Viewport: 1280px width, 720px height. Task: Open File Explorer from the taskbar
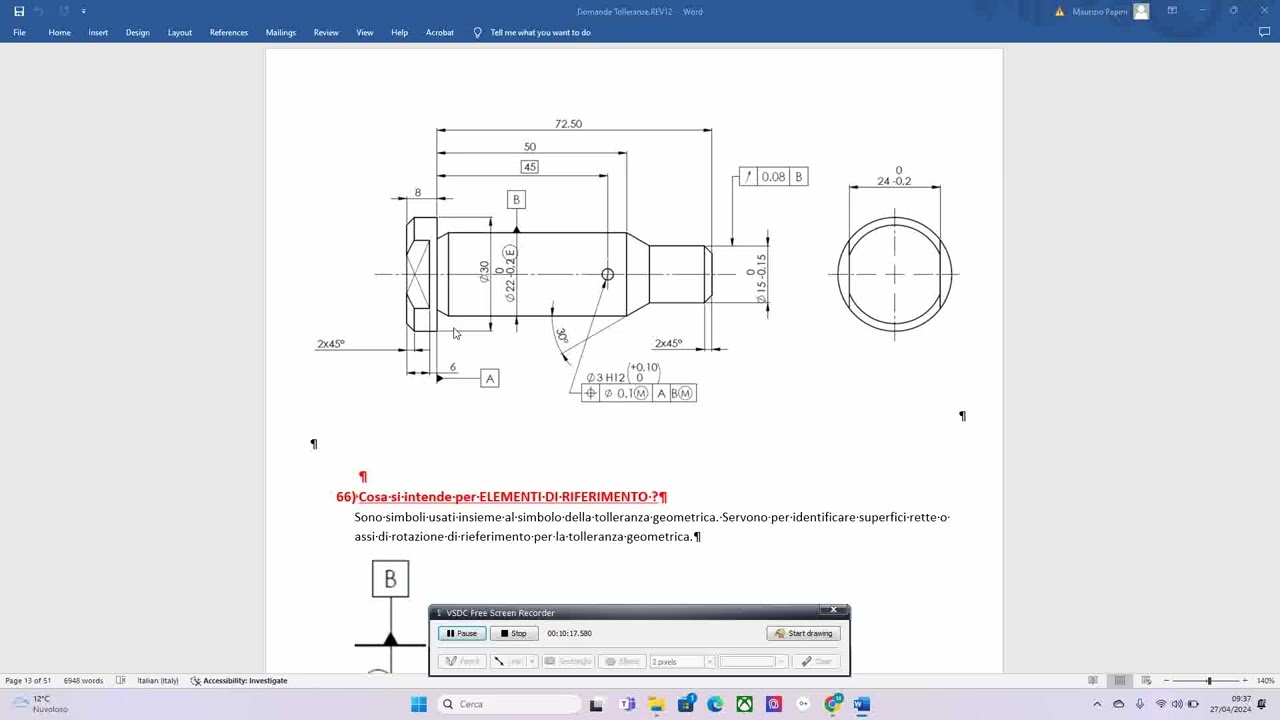(656, 704)
